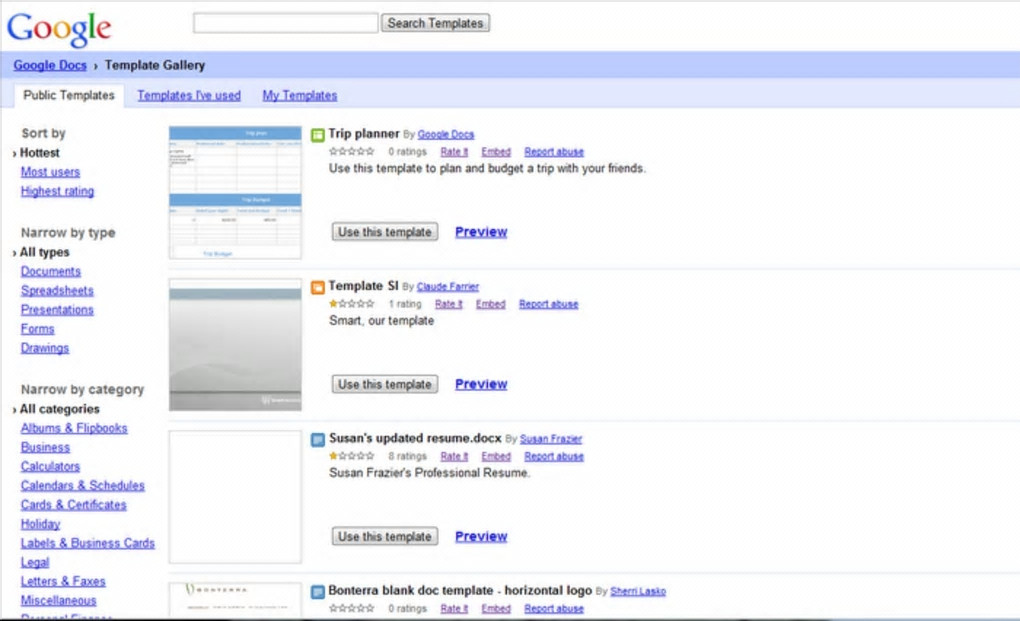Narrow type to Presentations
Viewport: 1020px width, 621px height.
point(57,310)
